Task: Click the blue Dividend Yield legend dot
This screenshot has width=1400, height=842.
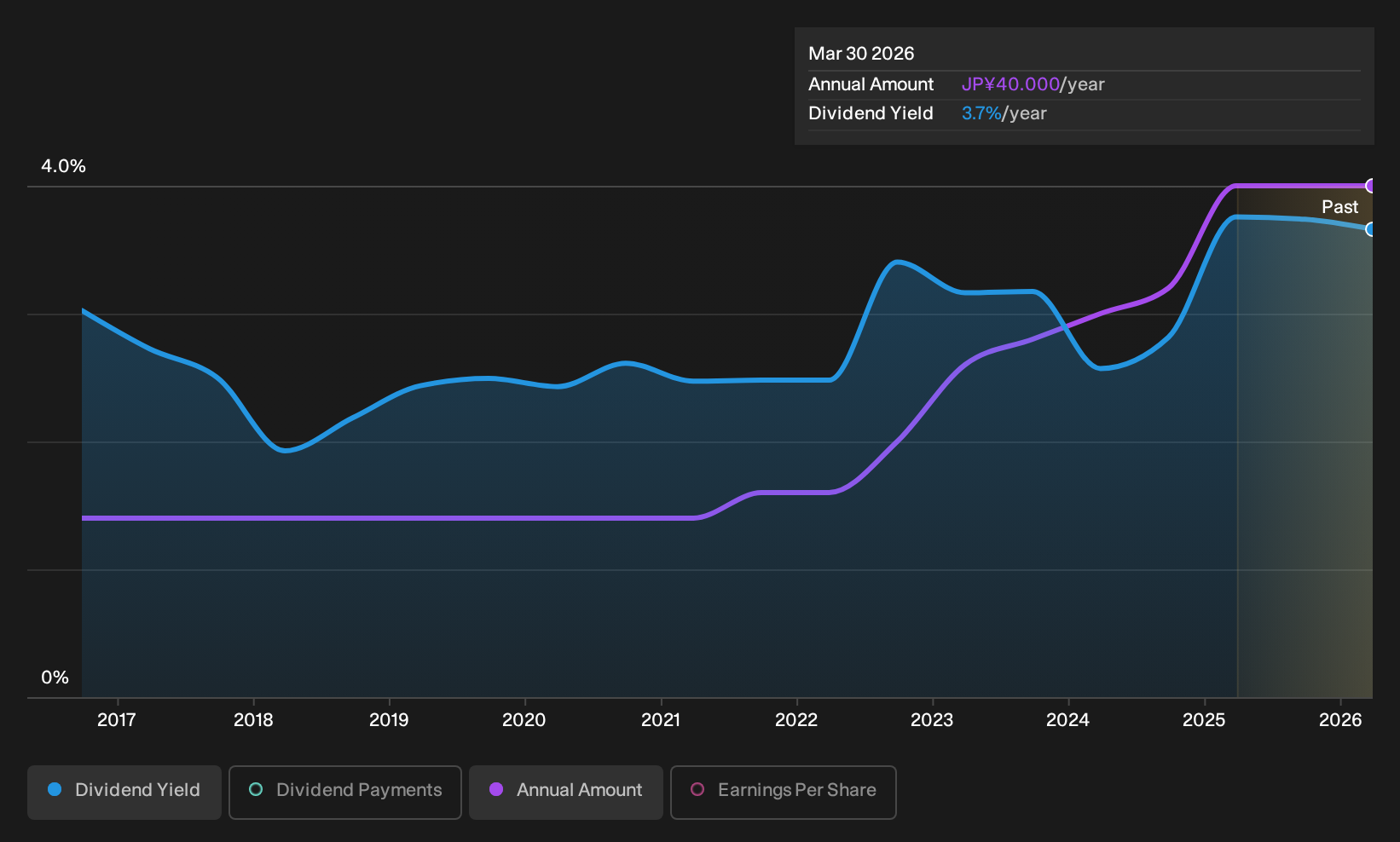Action: click(x=55, y=789)
